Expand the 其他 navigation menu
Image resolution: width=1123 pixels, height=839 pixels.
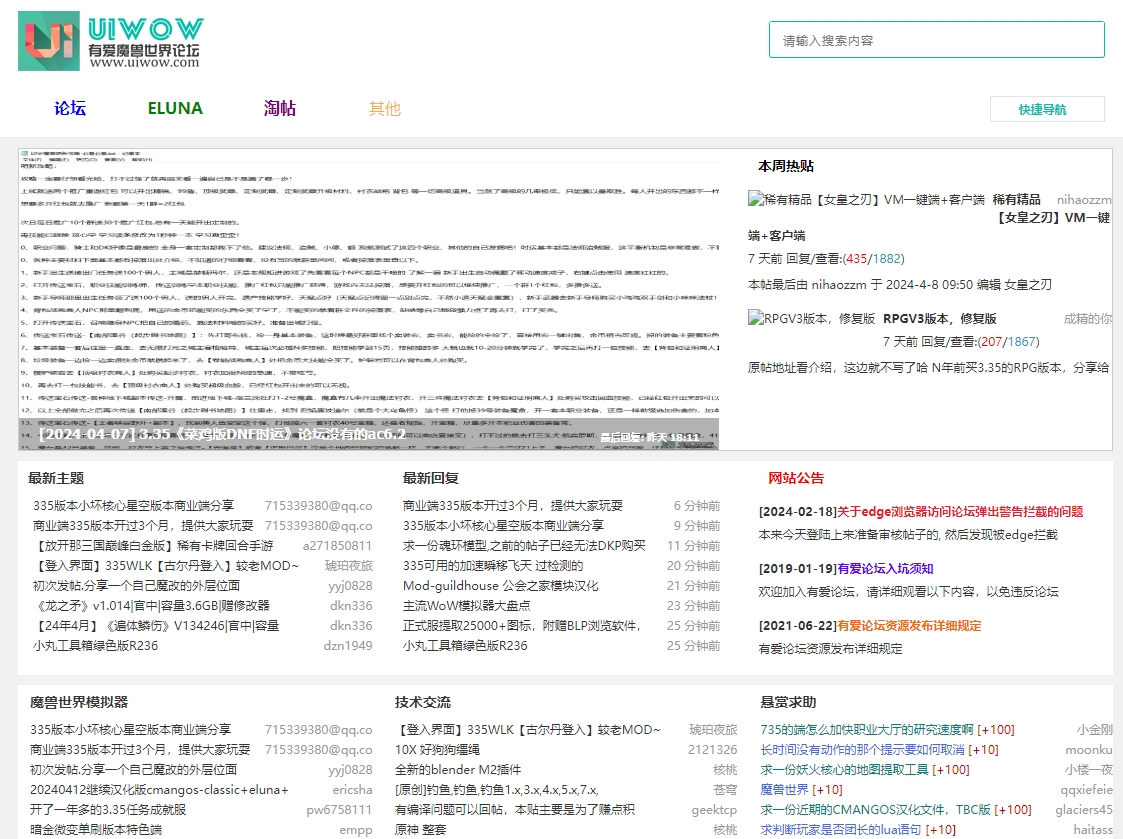(384, 108)
